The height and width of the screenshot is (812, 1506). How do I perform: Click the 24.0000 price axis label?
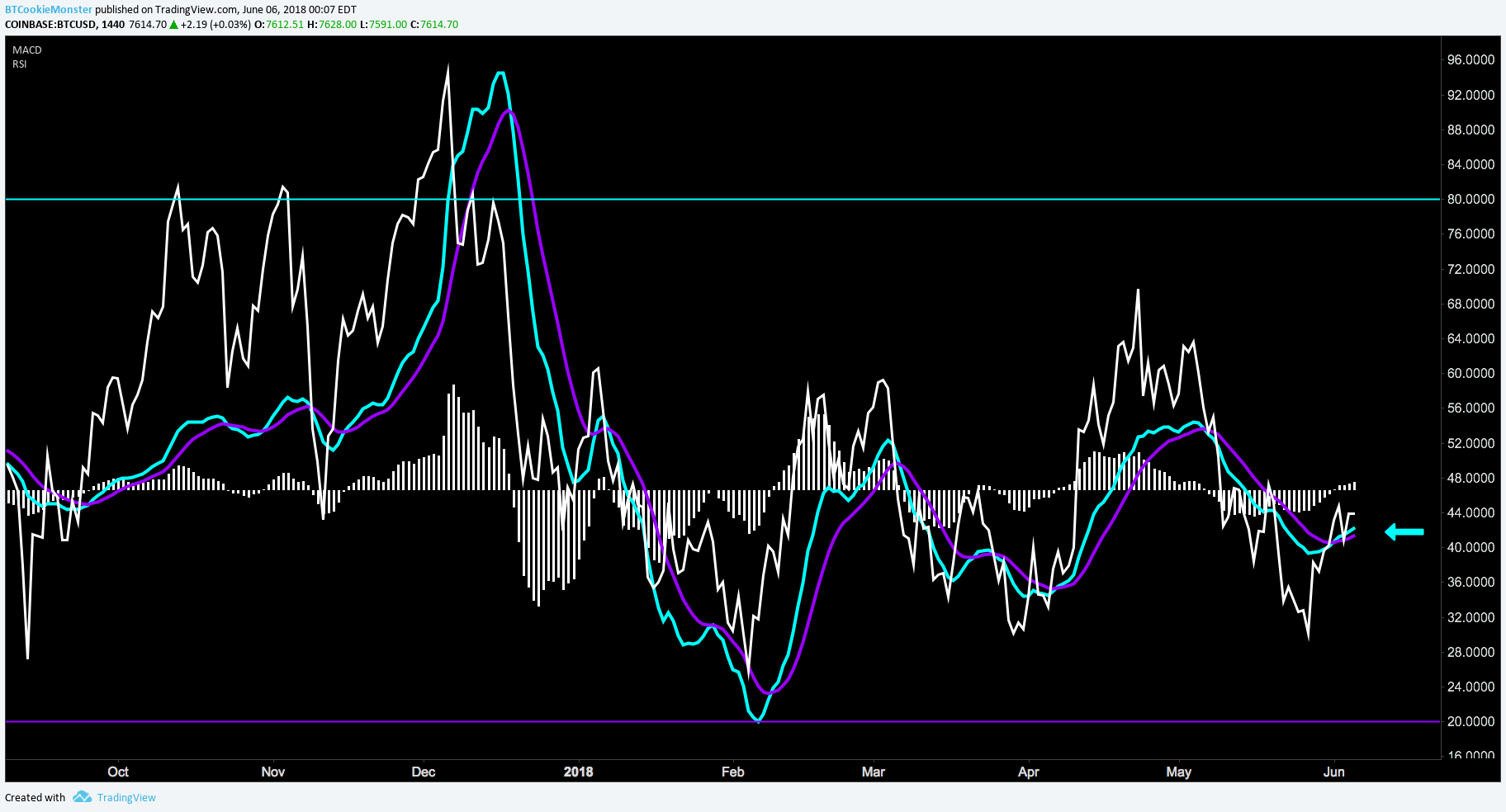click(x=1470, y=687)
